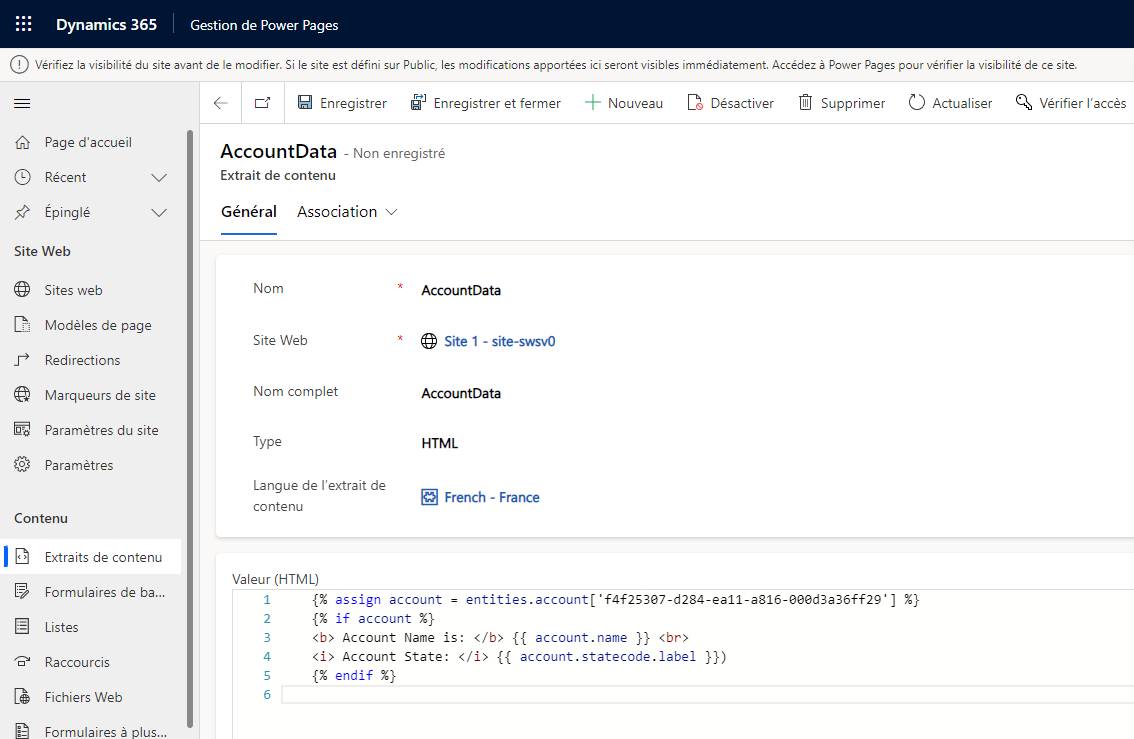This screenshot has width=1134, height=739.
Task: Go back with the back arrow
Action: click(x=221, y=103)
